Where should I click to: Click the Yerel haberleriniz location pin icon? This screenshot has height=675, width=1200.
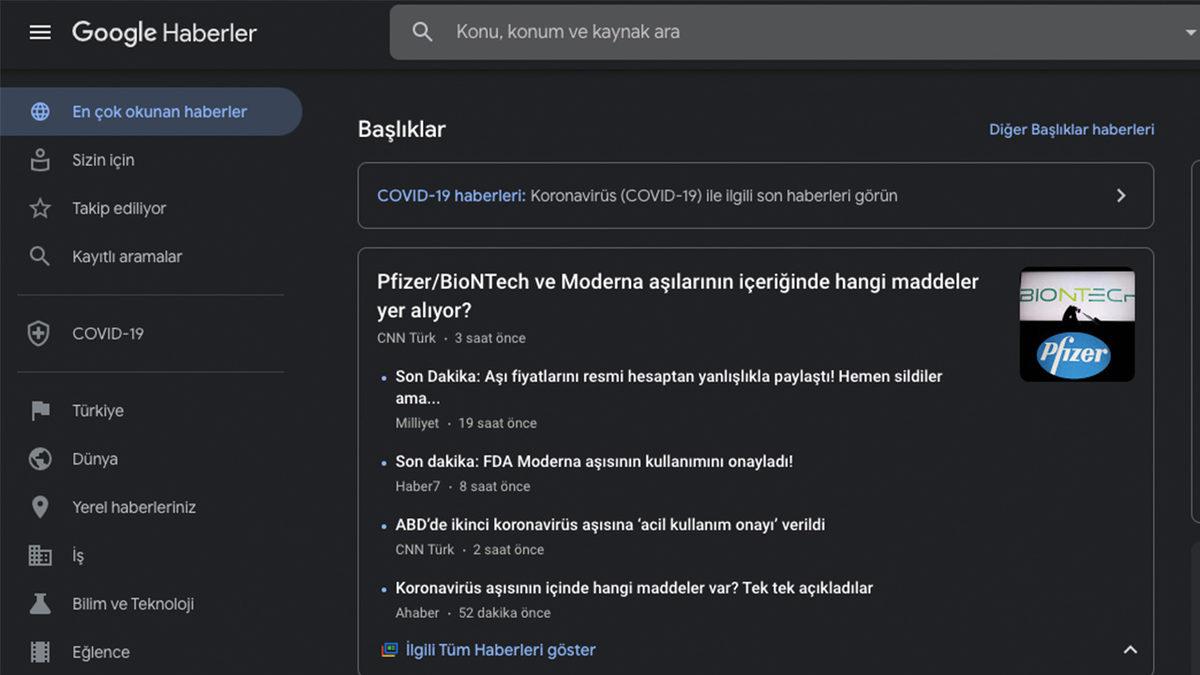tap(40, 507)
